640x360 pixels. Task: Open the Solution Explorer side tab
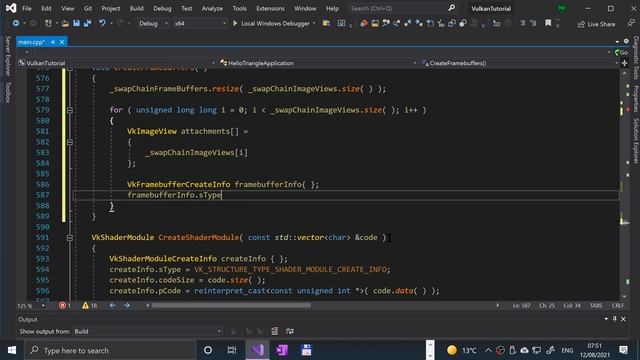(636, 141)
